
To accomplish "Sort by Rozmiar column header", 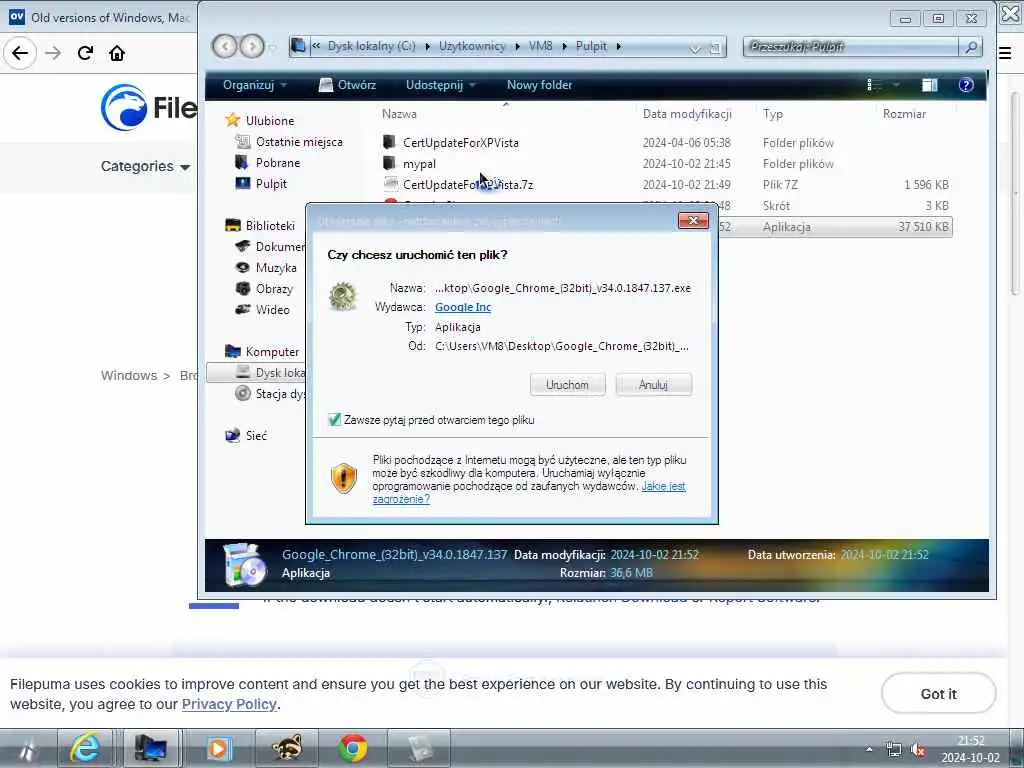I will pos(904,114).
